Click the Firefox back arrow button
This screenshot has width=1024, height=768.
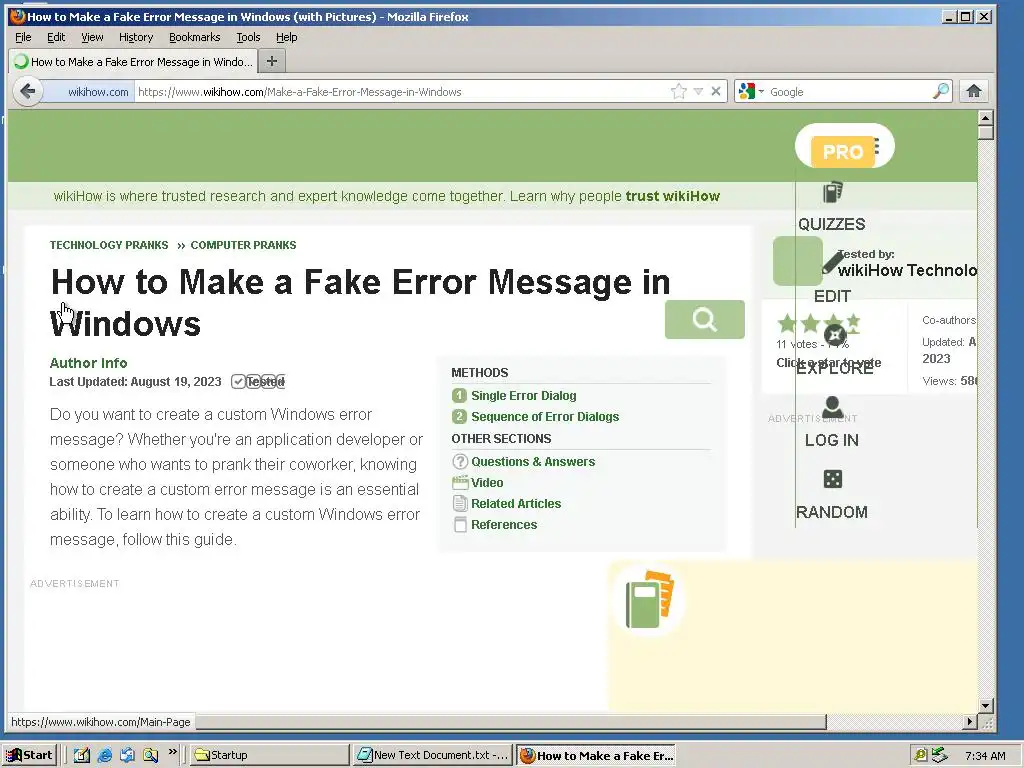(x=27, y=91)
